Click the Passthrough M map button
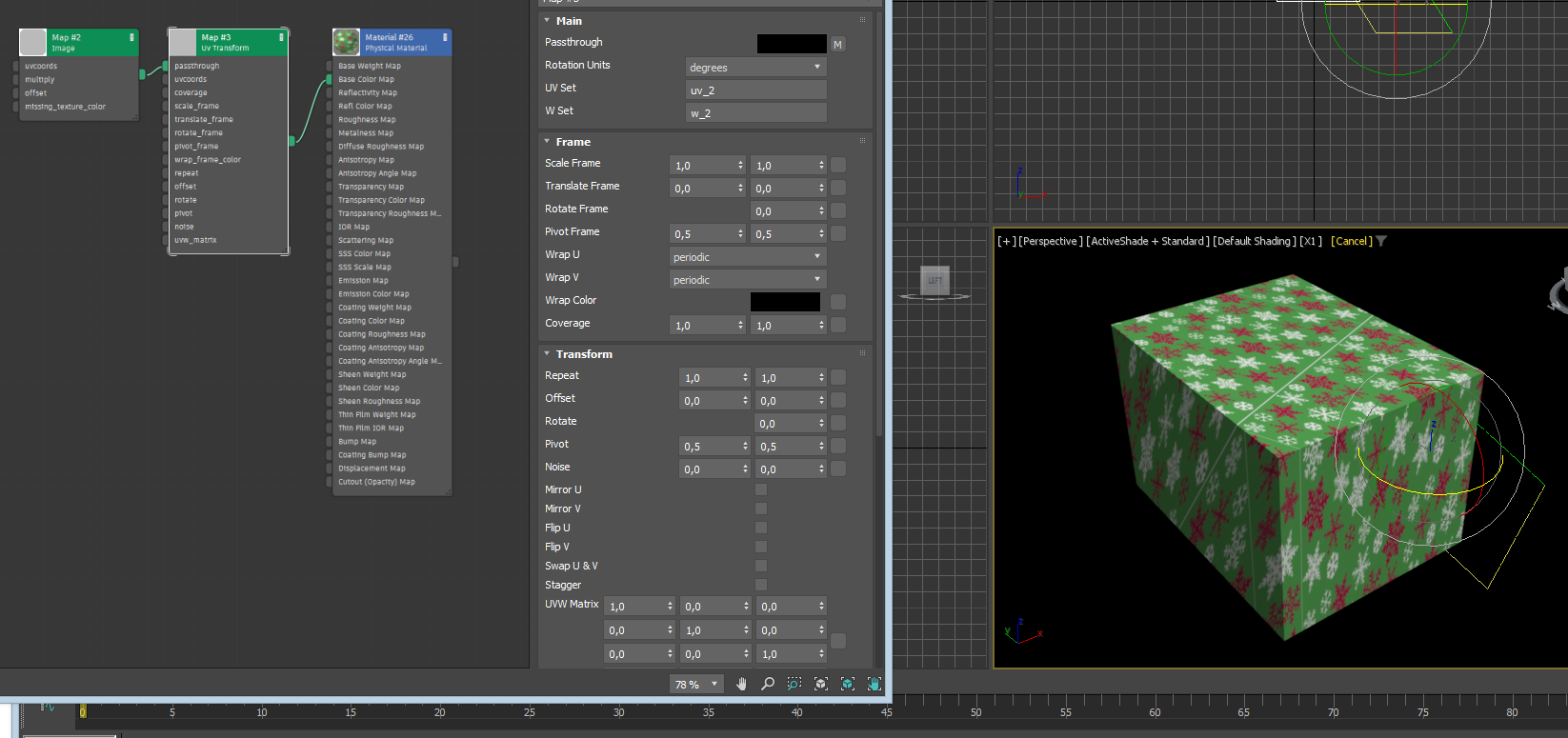Image resolution: width=1568 pixels, height=738 pixels. point(837,44)
